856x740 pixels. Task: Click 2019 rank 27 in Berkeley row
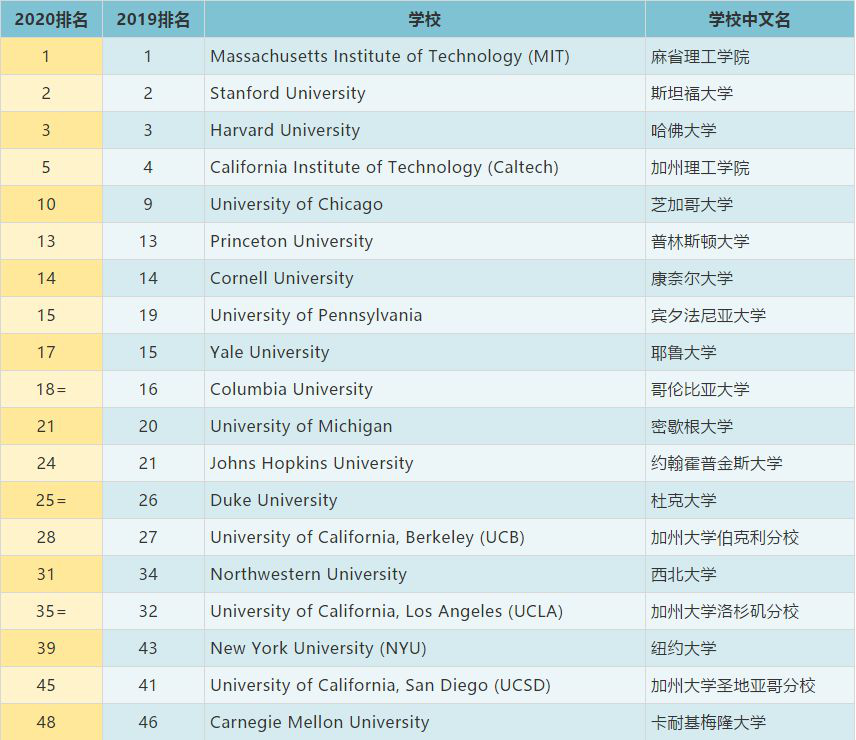[148, 537]
